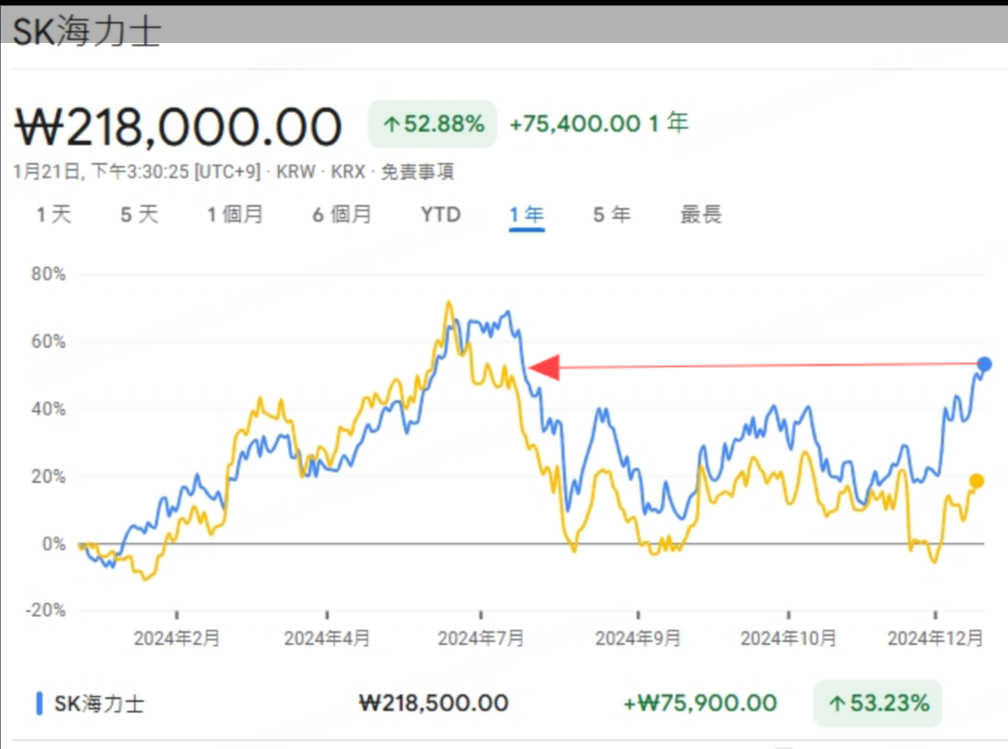1008x749 pixels.
Task: Select the 1 年 range tab
Action: pos(526,214)
